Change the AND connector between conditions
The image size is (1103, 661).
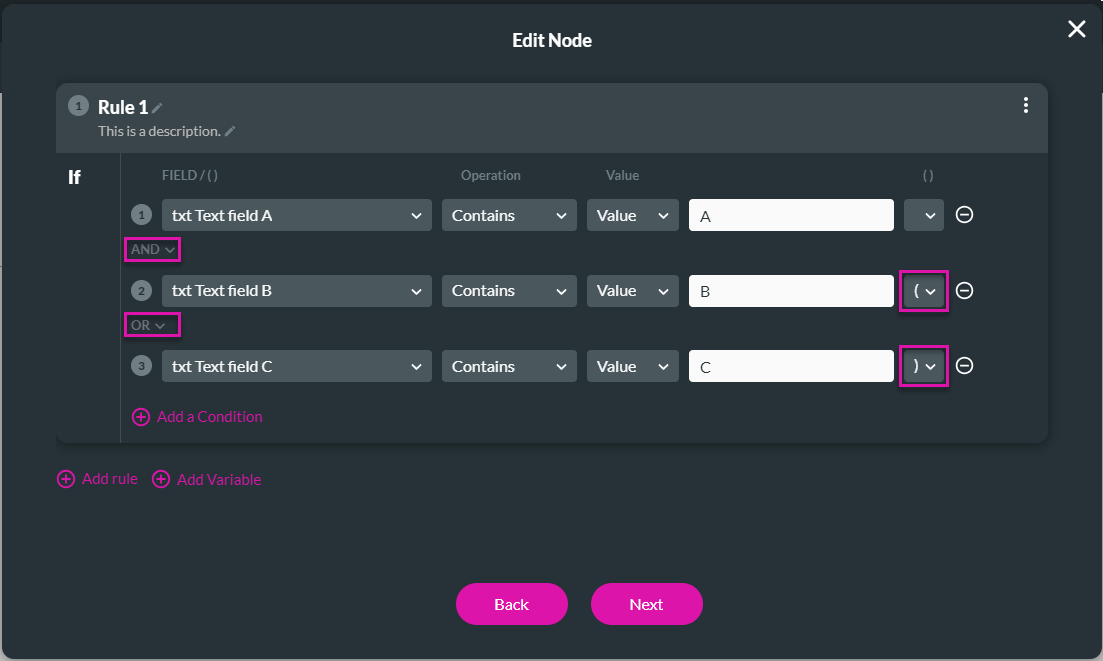(151, 249)
